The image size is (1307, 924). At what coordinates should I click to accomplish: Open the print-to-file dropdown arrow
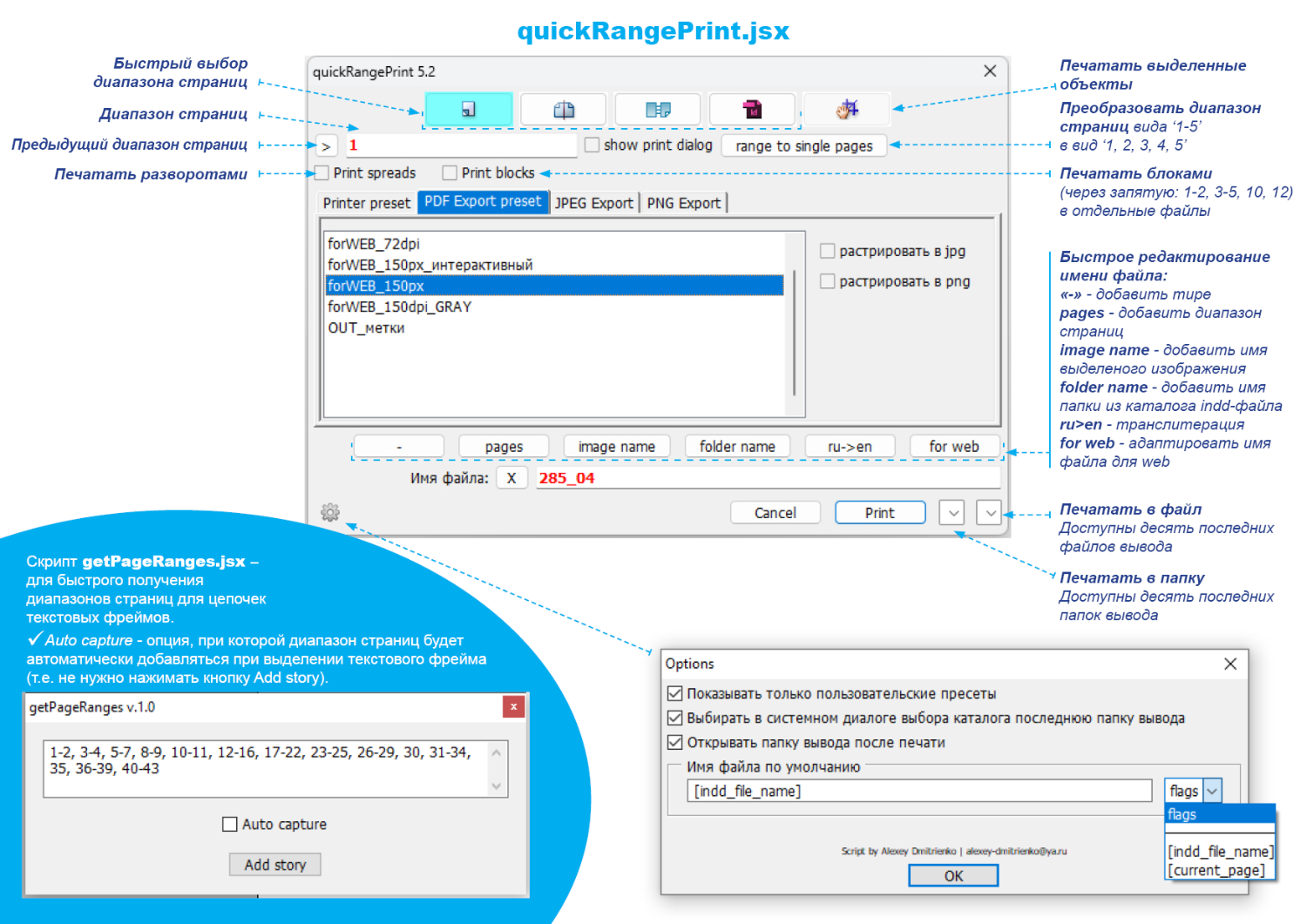pos(990,513)
